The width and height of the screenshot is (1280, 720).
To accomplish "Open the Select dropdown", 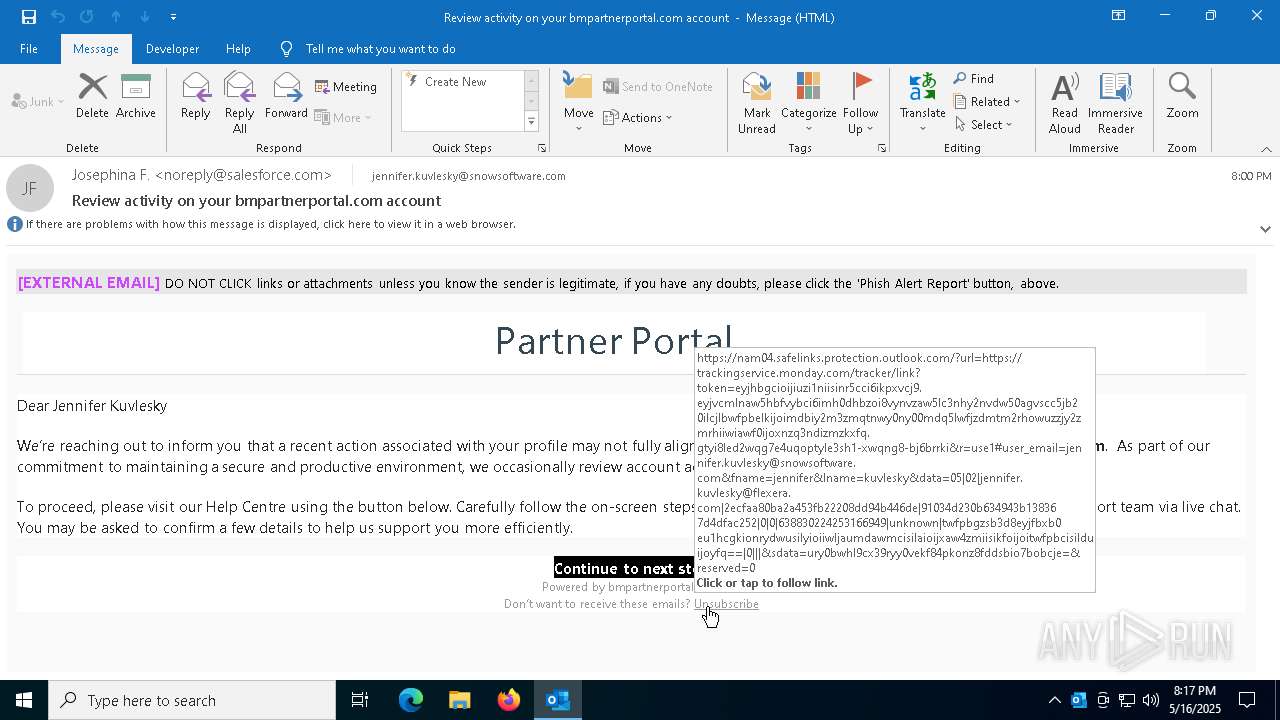I will point(984,125).
